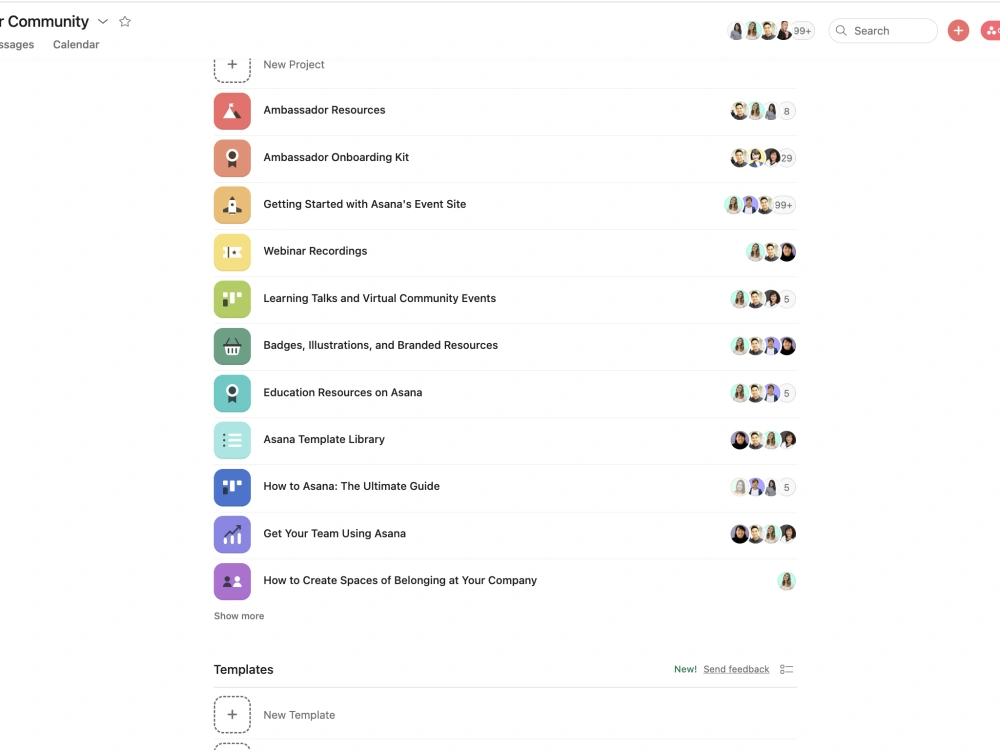The width and height of the screenshot is (1000, 750).
Task: Click member avatars on Asana Template Library row
Action: pos(763,440)
